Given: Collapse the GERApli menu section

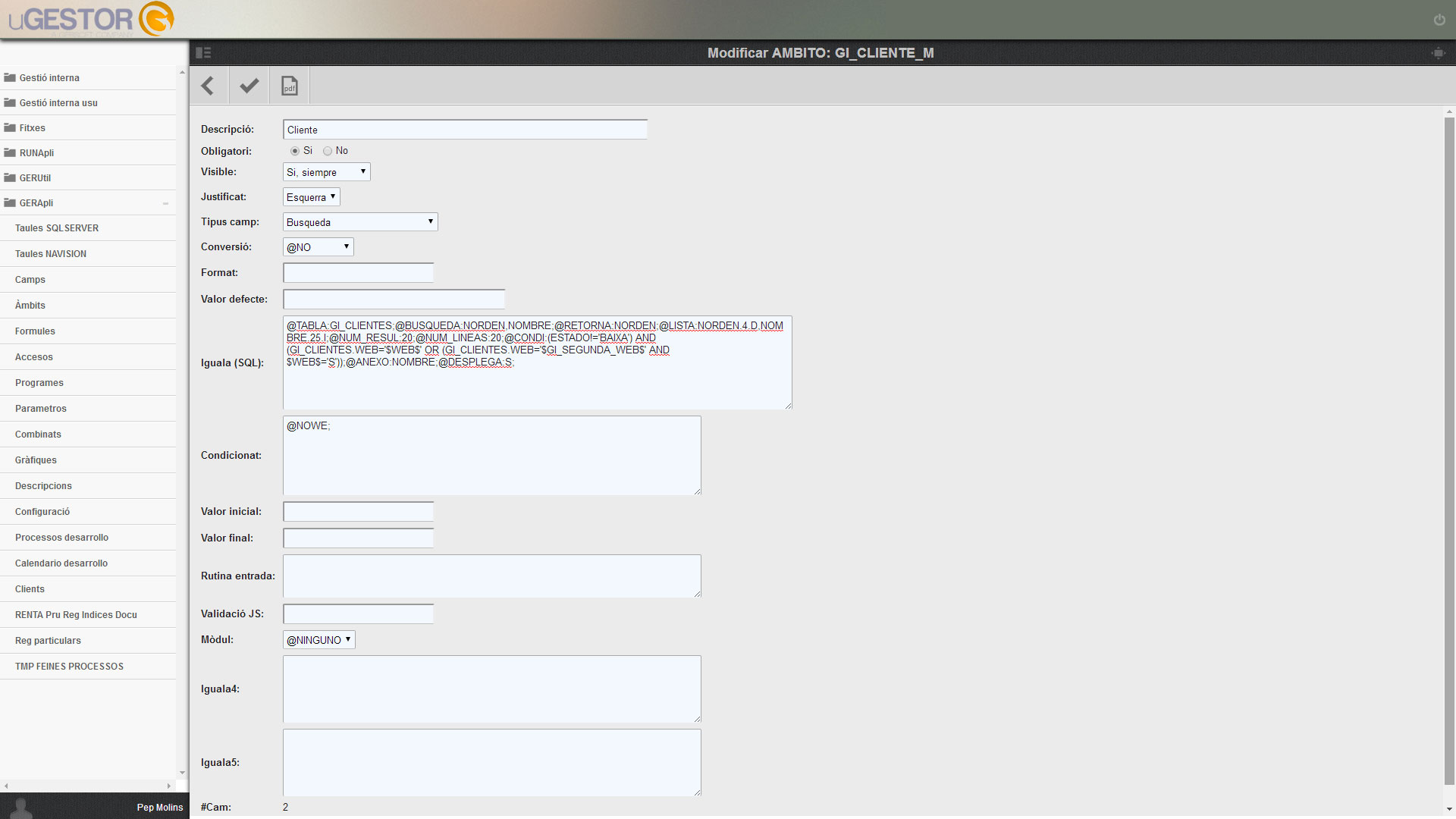Looking at the screenshot, I should point(165,203).
